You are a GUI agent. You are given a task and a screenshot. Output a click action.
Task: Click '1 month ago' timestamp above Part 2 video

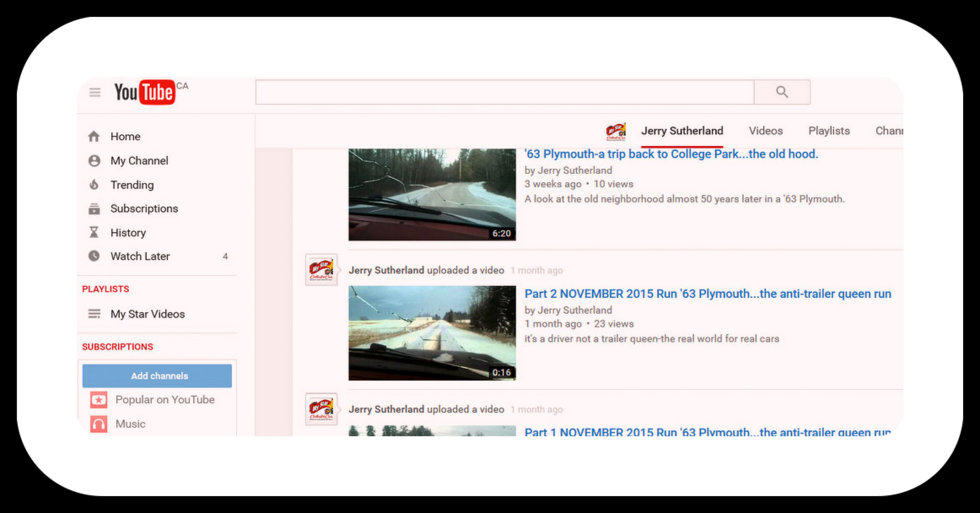(536, 271)
